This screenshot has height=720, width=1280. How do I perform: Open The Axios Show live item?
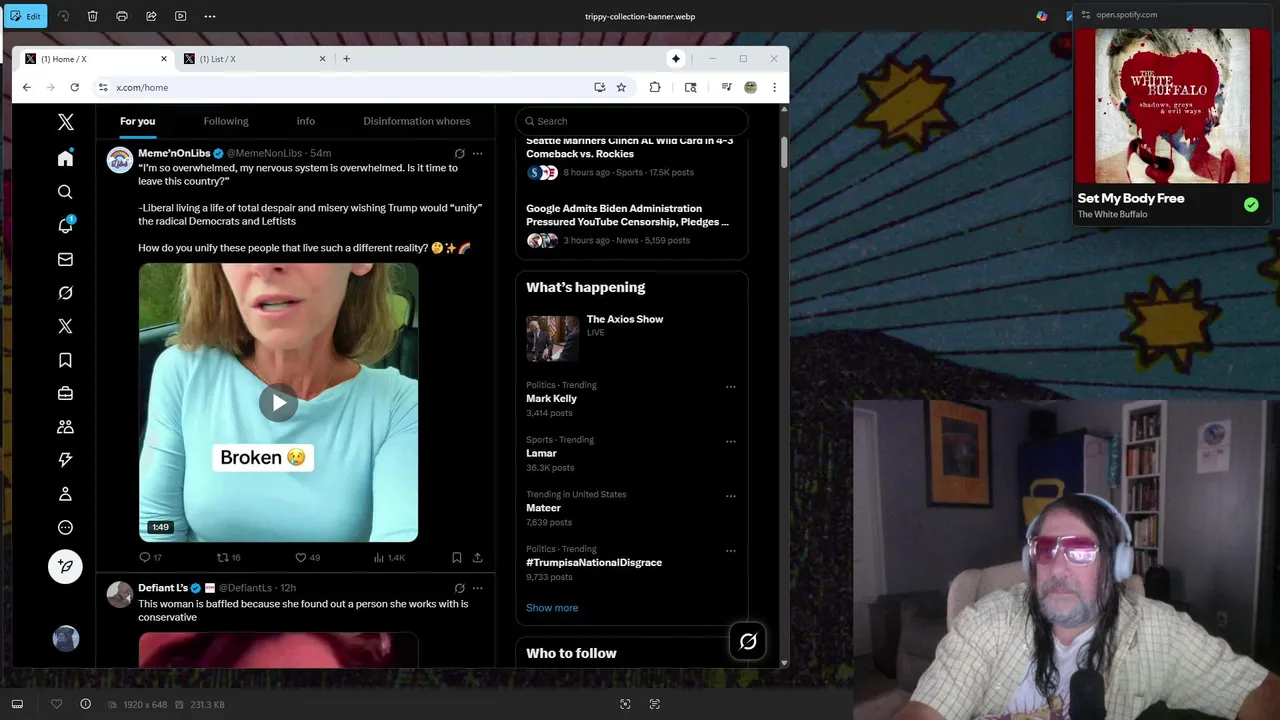[632, 338]
